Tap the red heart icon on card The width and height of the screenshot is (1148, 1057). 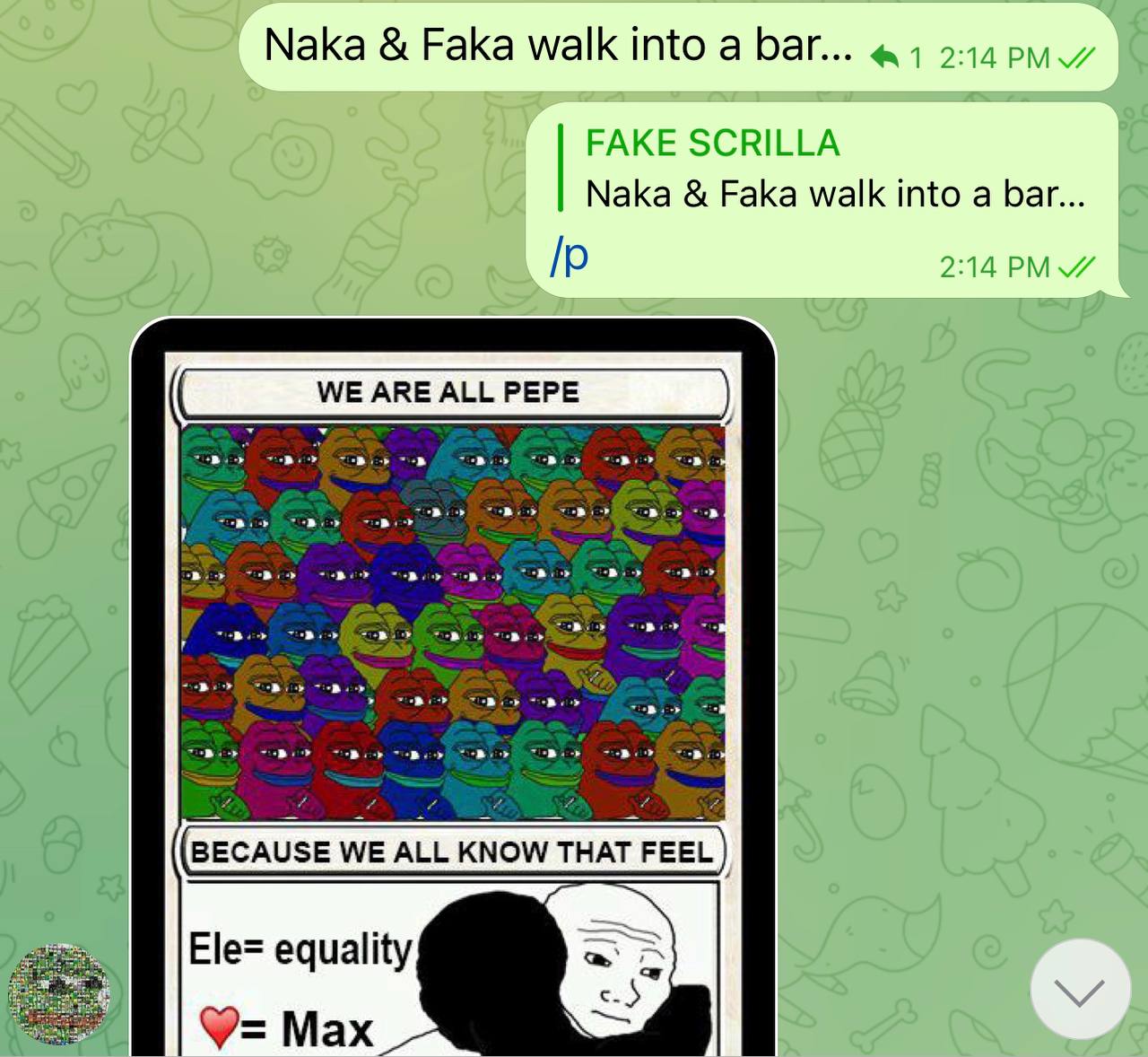[220, 1028]
